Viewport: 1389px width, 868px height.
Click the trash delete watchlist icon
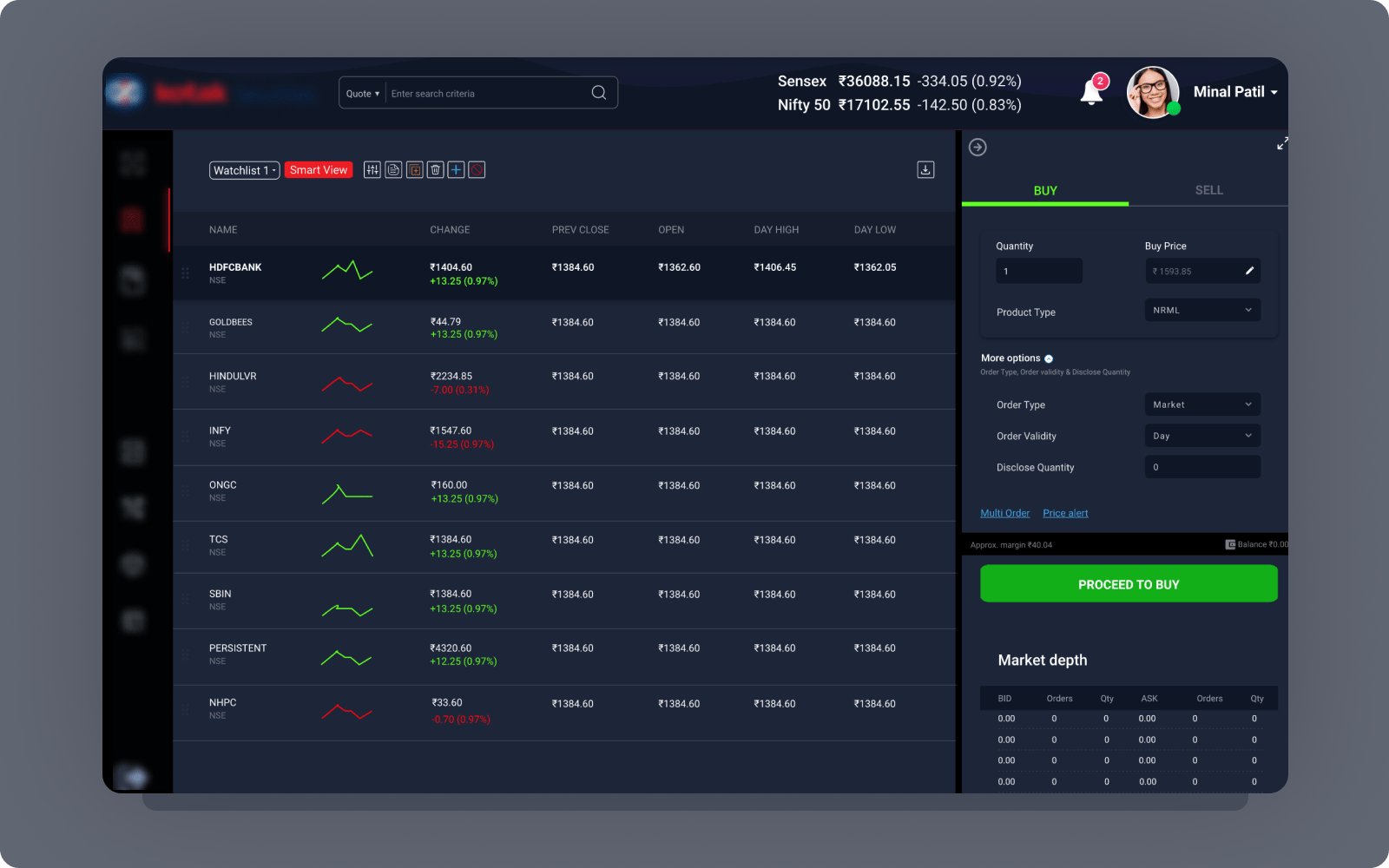436,170
